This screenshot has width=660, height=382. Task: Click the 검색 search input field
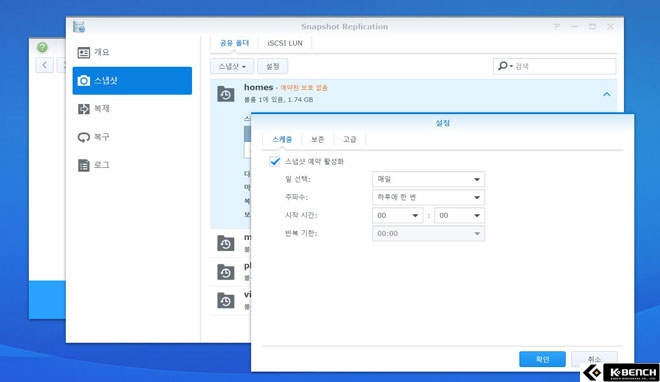tap(554, 66)
